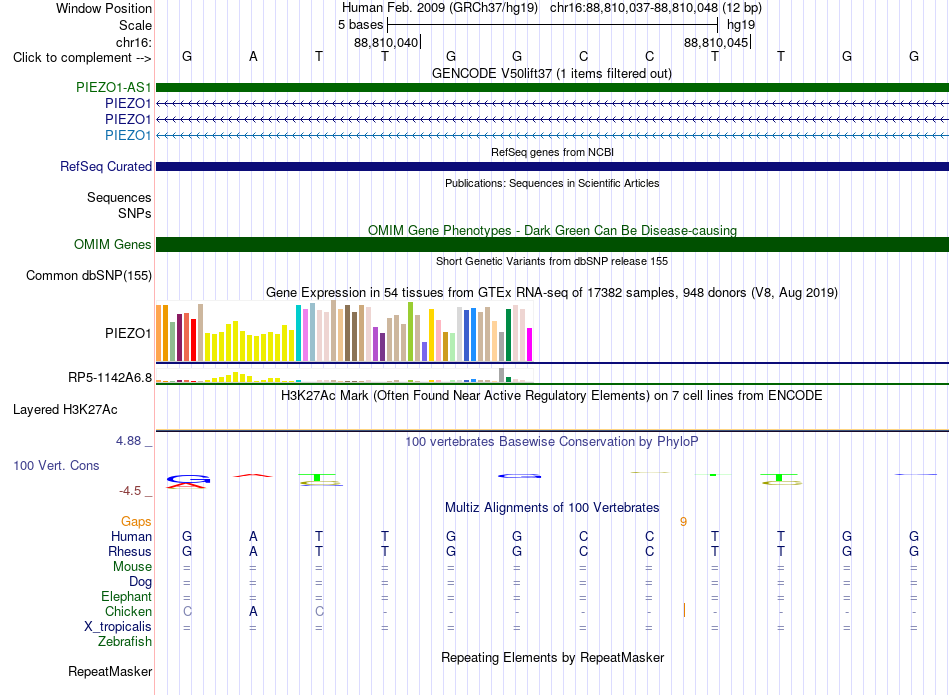950x695 pixels.
Task: Click base A in the chr16 sequence row
Action: 253,56
